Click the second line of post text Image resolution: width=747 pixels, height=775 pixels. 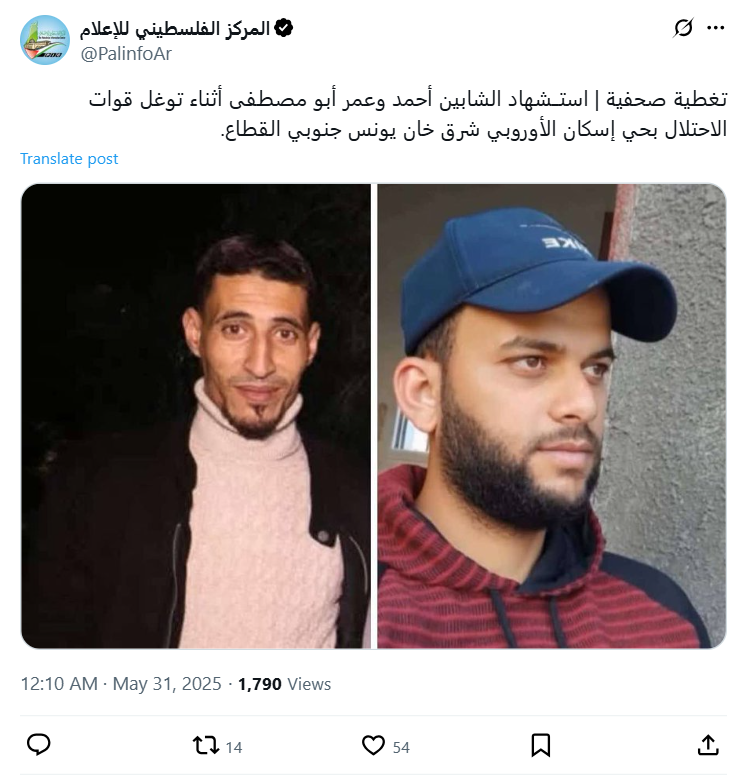coord(474,130)
